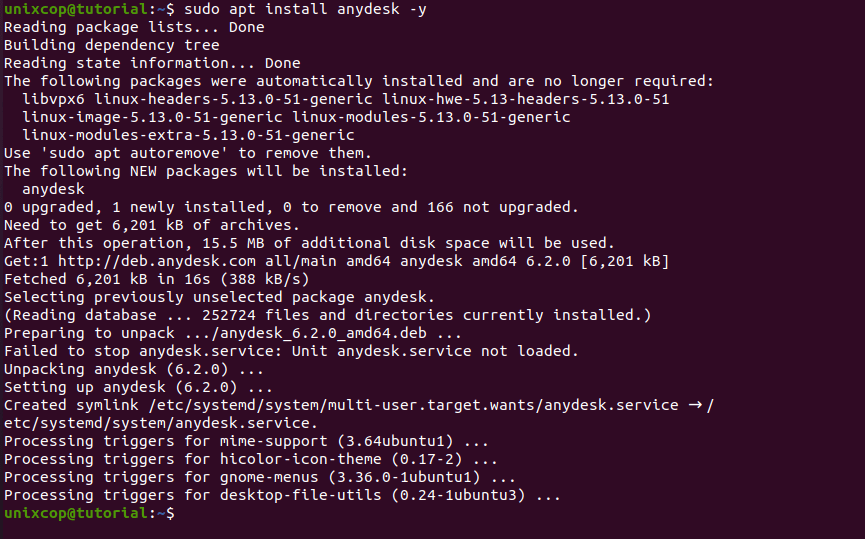Click 'linux-modules-extra-5.13.0-51-generic' text
This screenshot has width=865, height=539.
coord(188,135)
